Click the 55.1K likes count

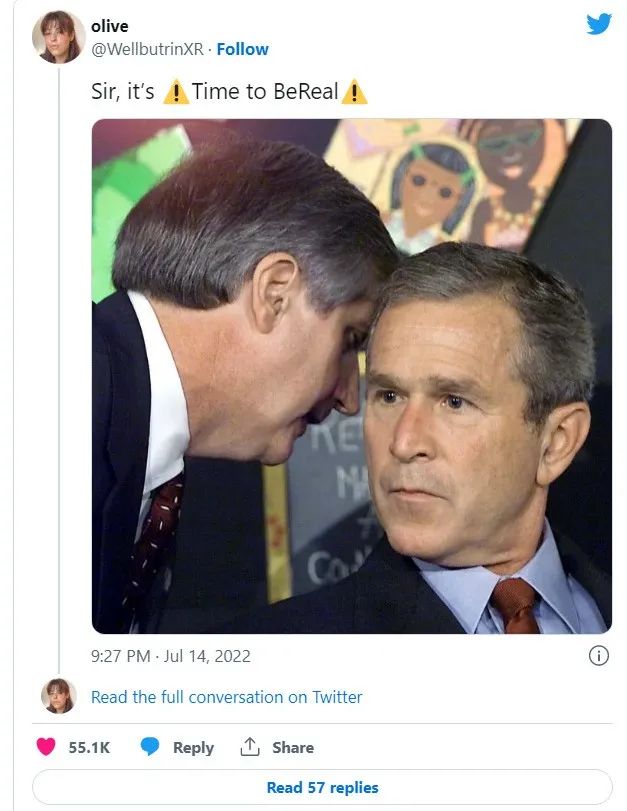point(89,747)
